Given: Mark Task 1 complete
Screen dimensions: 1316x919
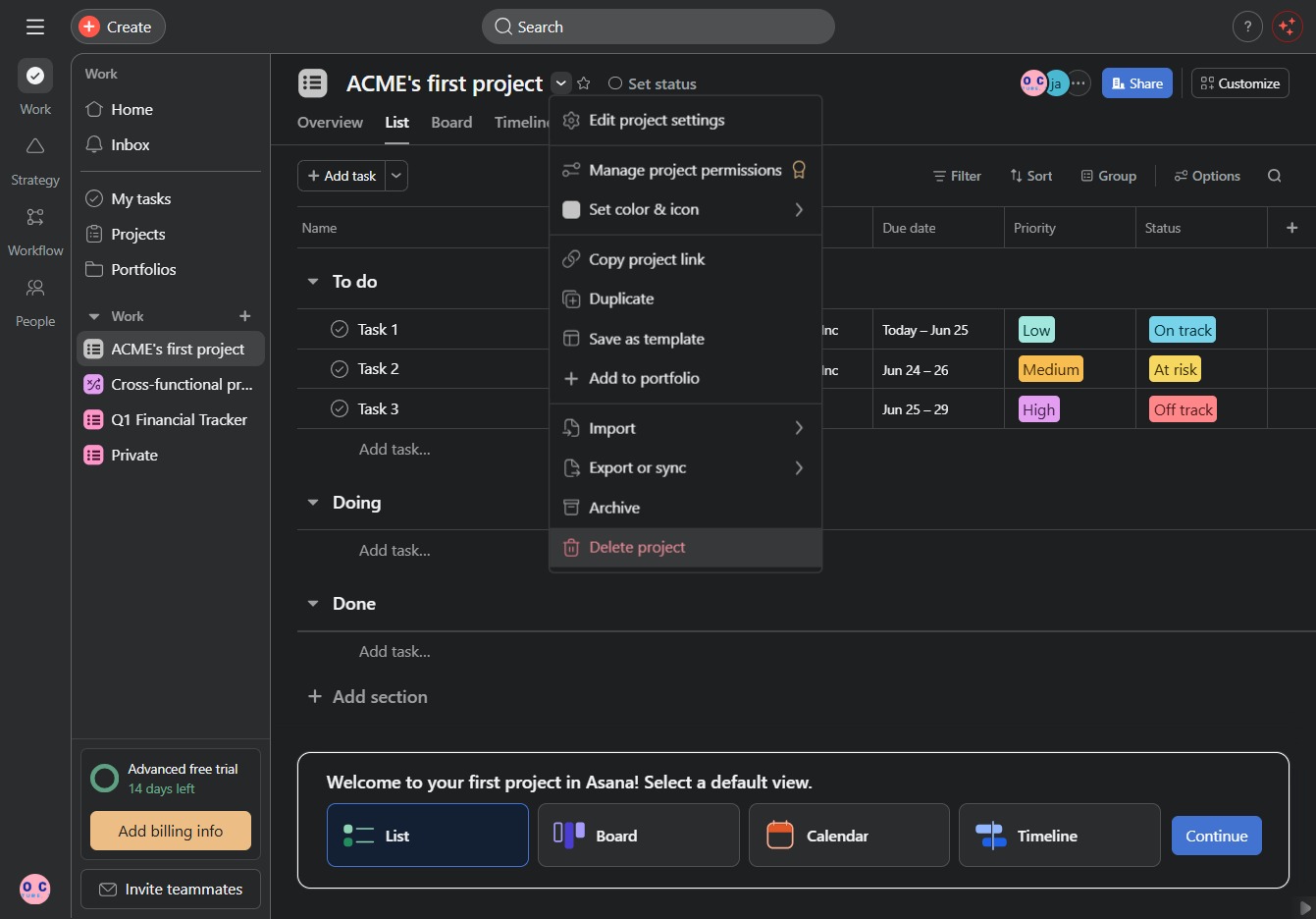Looking at the screenshot, I should [340, 329].
